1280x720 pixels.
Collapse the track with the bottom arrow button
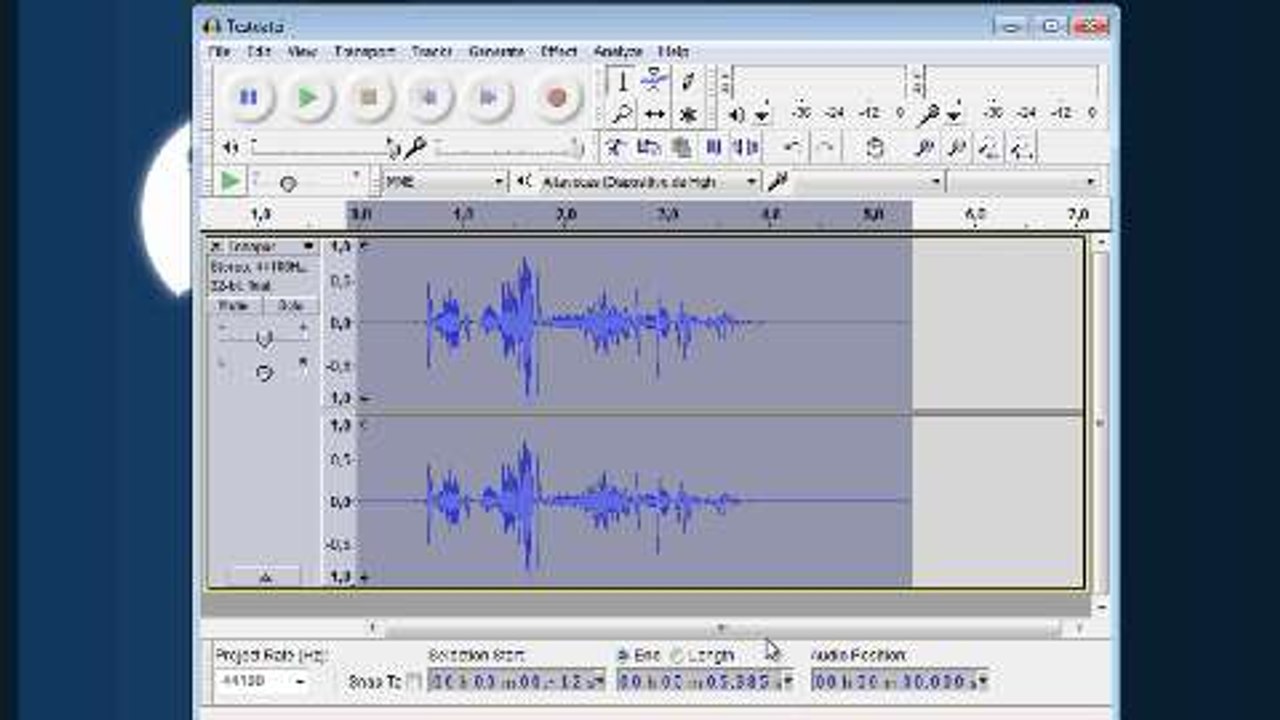pos(265,577)
